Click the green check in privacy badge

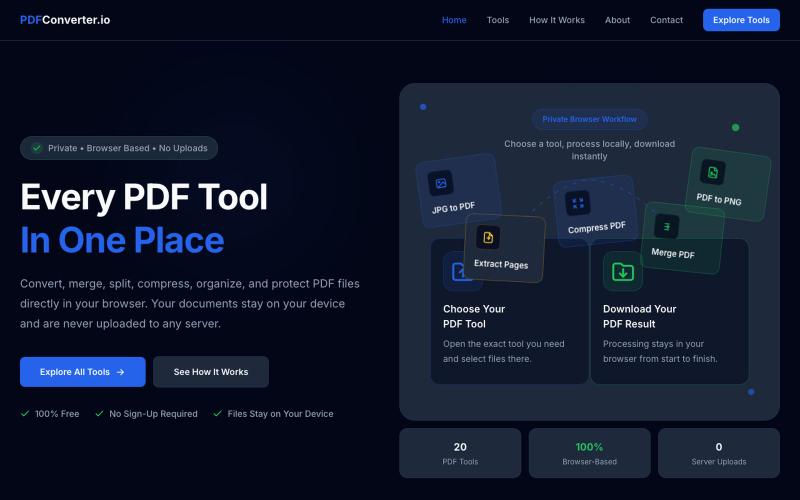pos(37,148)
